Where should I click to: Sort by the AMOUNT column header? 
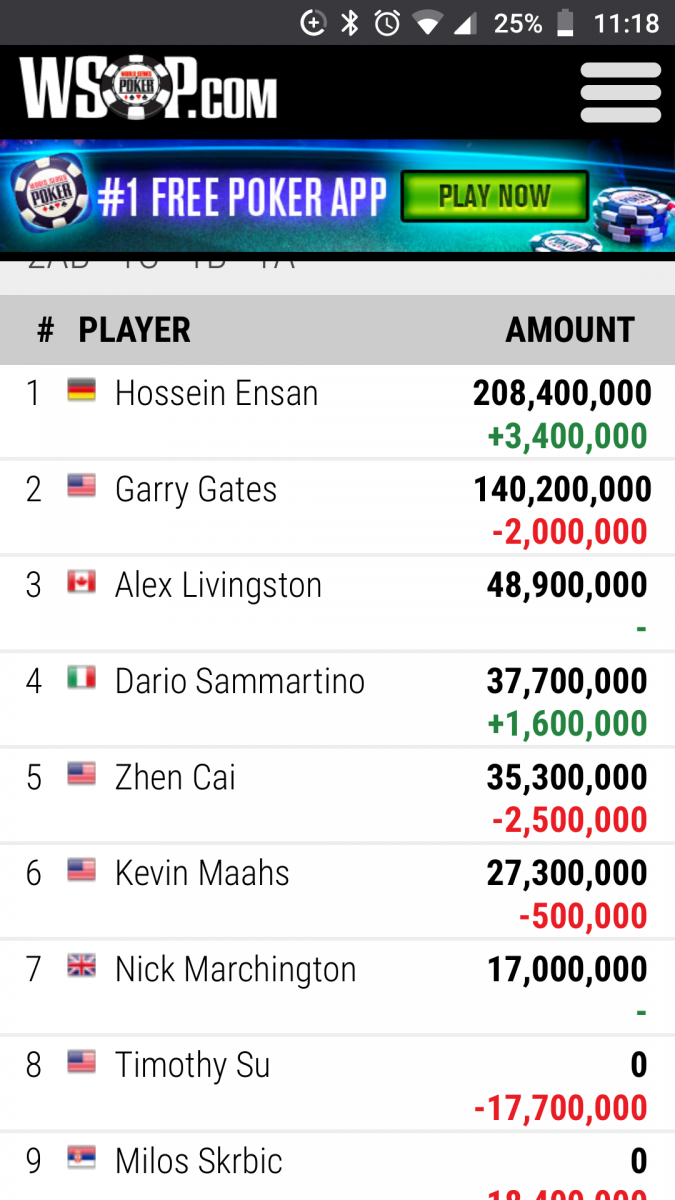pos(570,330)
